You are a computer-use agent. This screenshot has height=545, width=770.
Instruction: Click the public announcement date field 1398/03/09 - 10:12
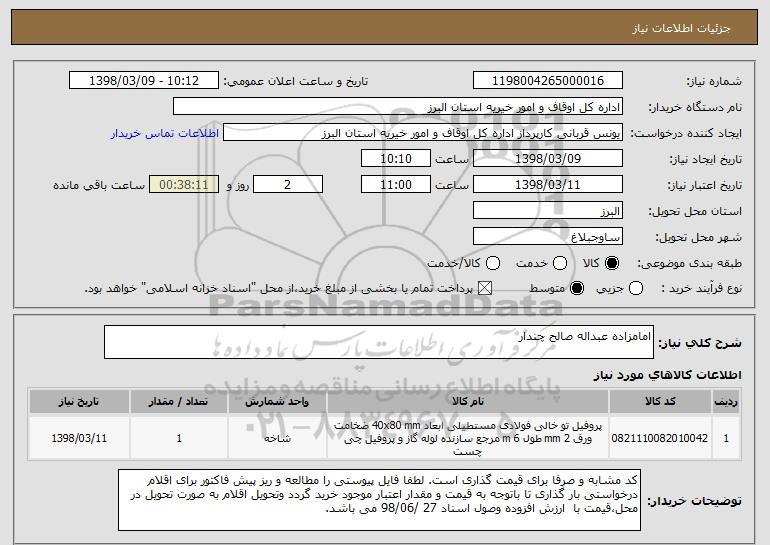pyautogui.click(x=144, y=81)
